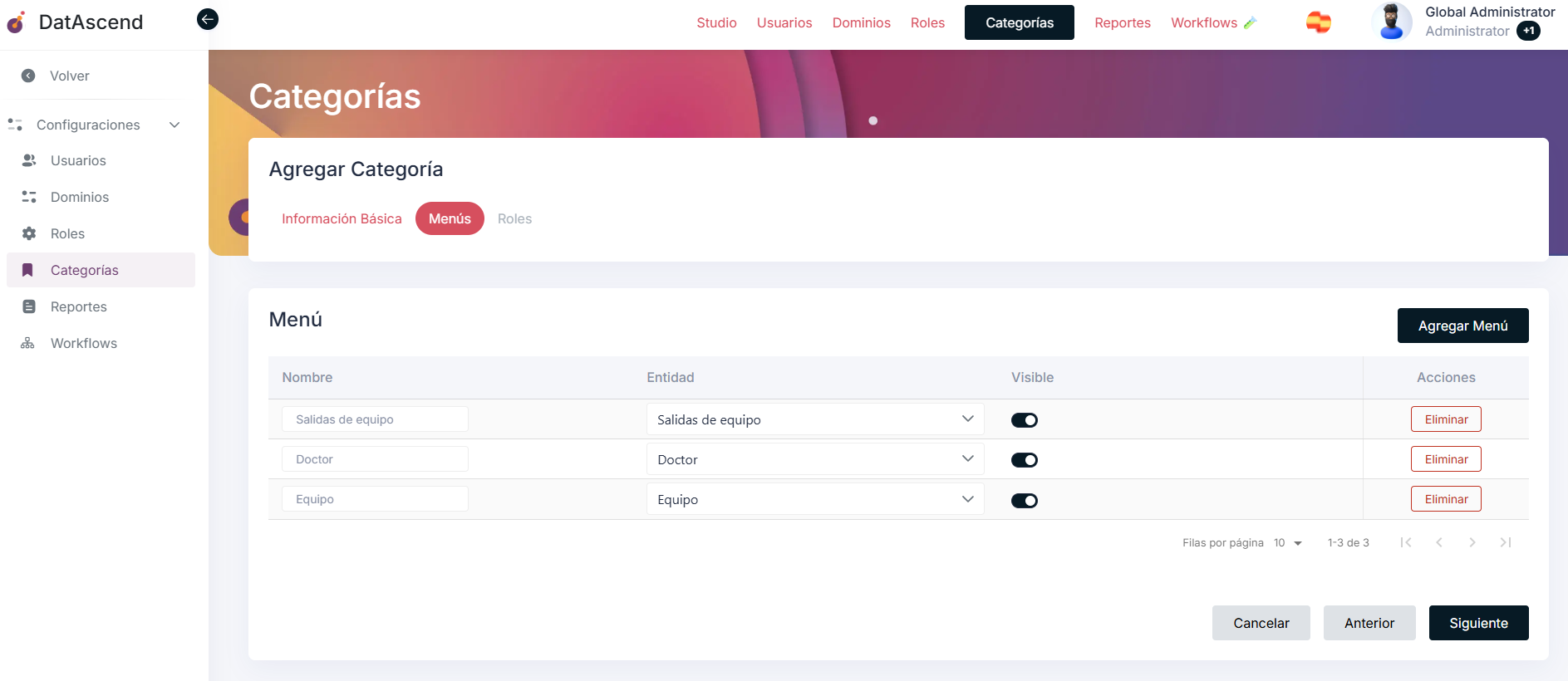Click the Equipo name input field

pyautogui.click(x=375, y=499)
